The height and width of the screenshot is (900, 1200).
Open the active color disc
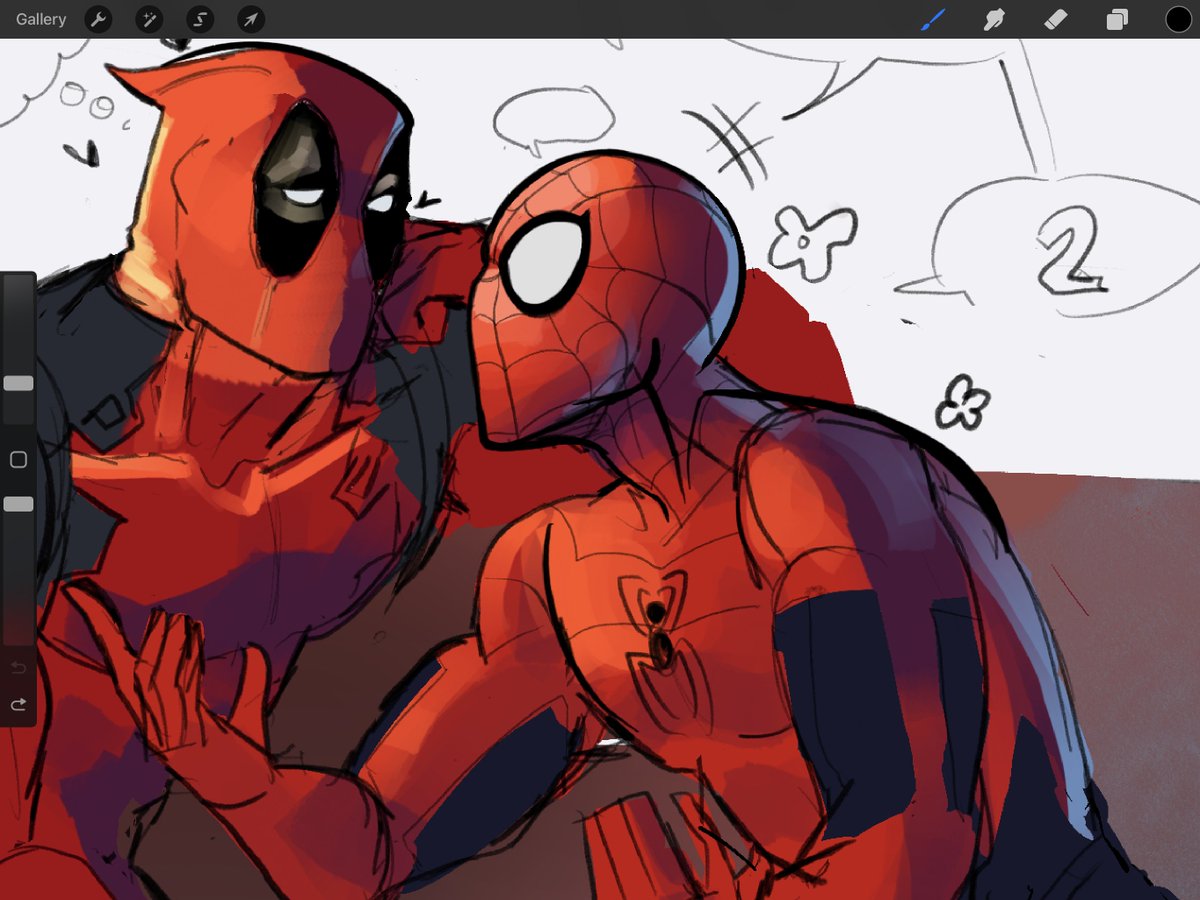click(x=1179, y=19)
